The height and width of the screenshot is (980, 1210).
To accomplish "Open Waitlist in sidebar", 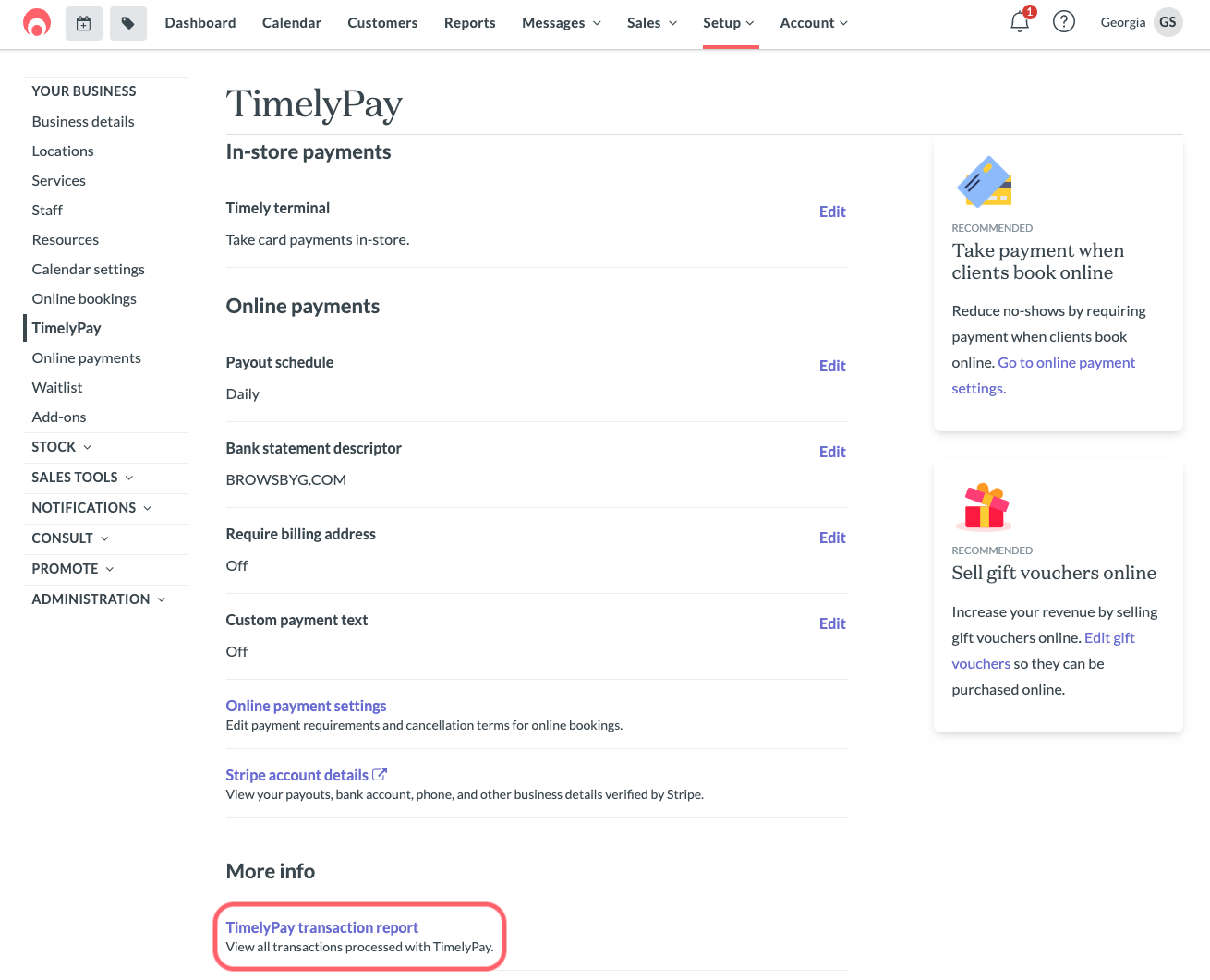I will [57, 388].
